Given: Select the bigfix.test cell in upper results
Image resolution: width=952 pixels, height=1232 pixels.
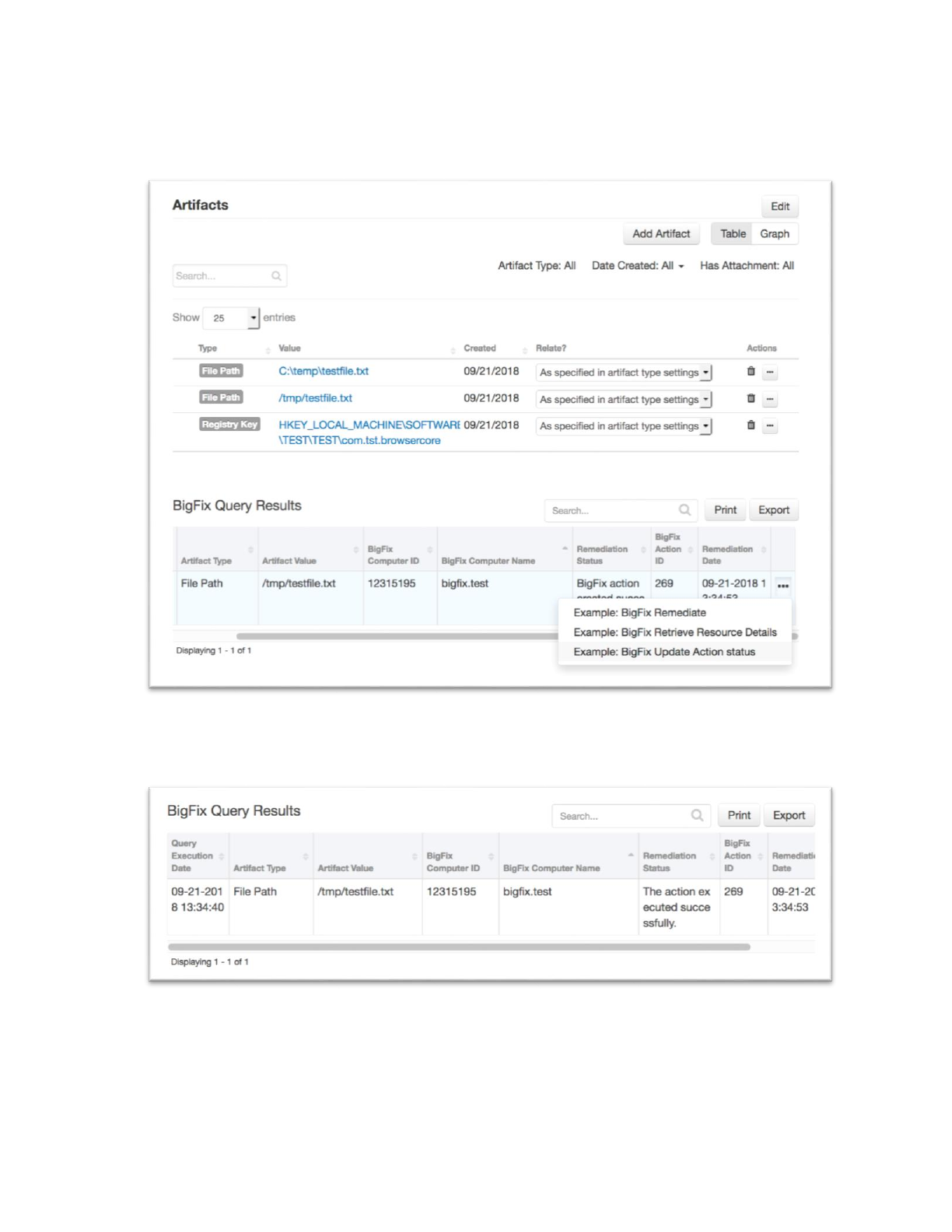Looking at the screenshot, I should [504, 599].
